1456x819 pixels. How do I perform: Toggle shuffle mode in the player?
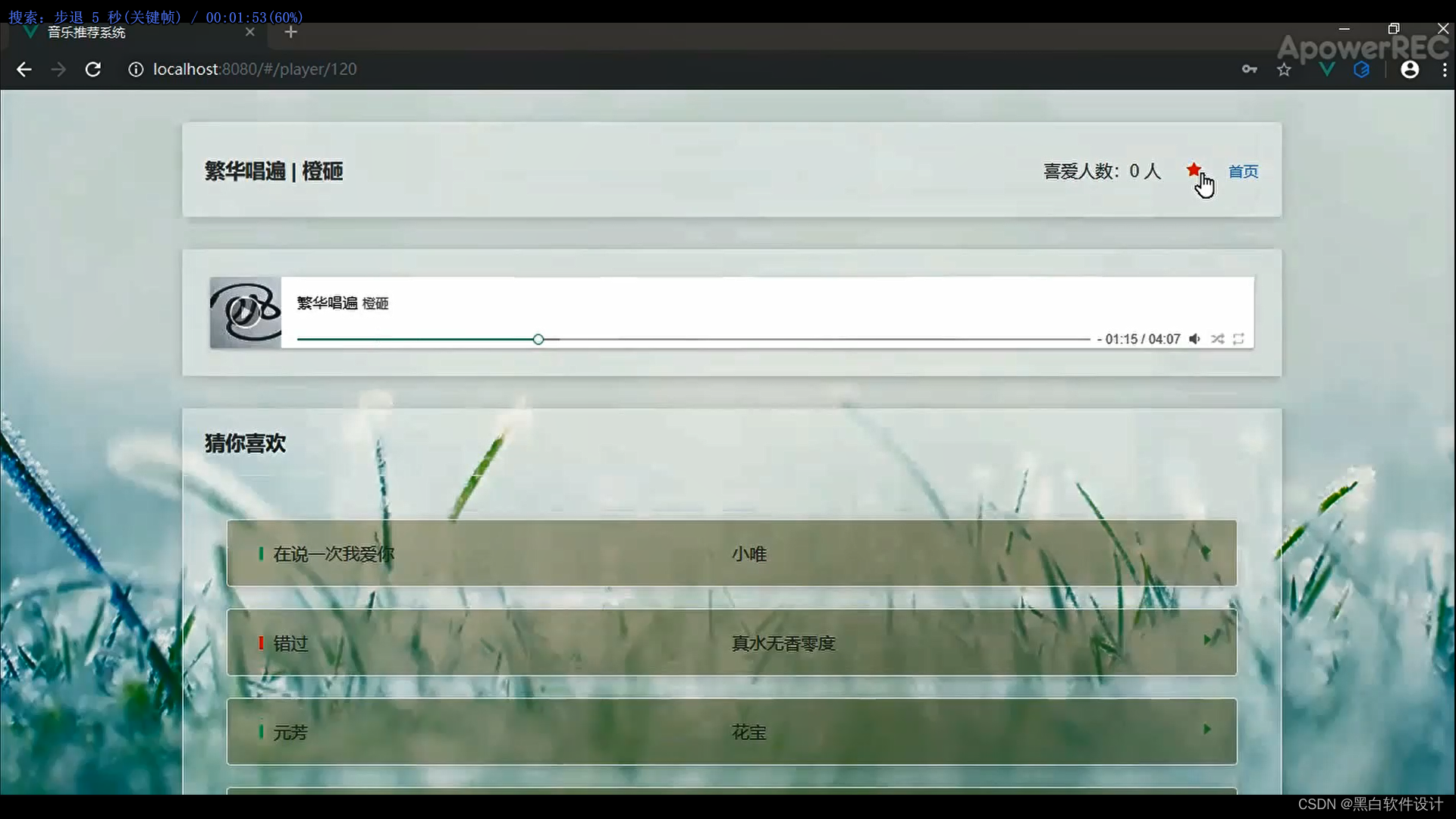click(1217, 339)
